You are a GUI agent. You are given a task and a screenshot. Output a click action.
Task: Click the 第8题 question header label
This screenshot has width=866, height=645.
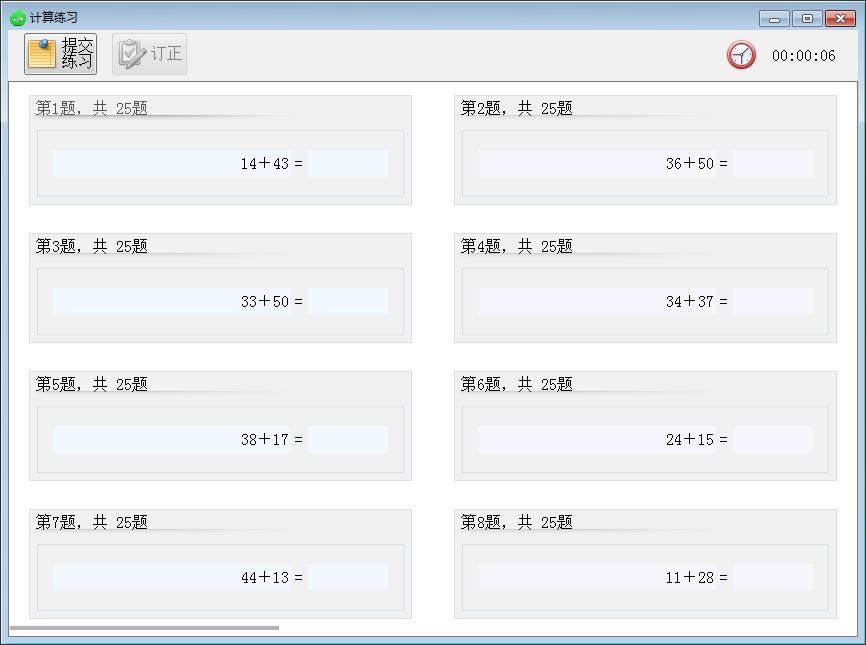coord(516,522)
